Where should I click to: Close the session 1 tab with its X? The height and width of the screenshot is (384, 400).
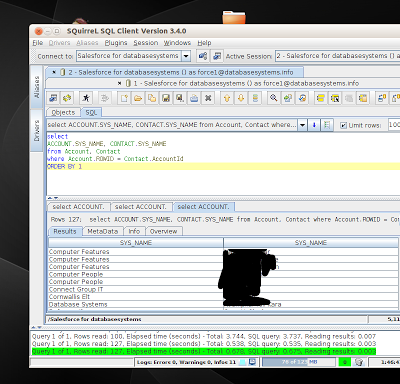(119, 83)
